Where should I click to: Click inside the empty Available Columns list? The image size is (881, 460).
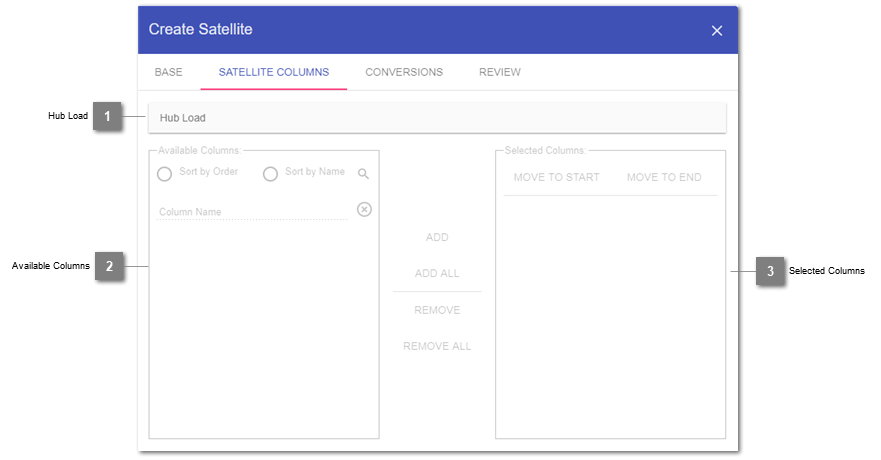(264, 330)
